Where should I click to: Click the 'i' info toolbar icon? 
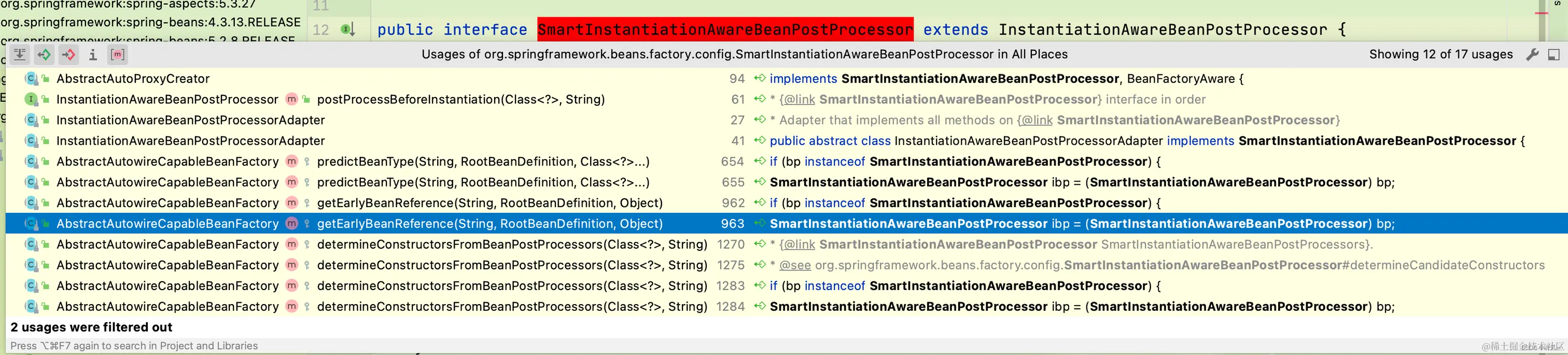pos(92,55)
